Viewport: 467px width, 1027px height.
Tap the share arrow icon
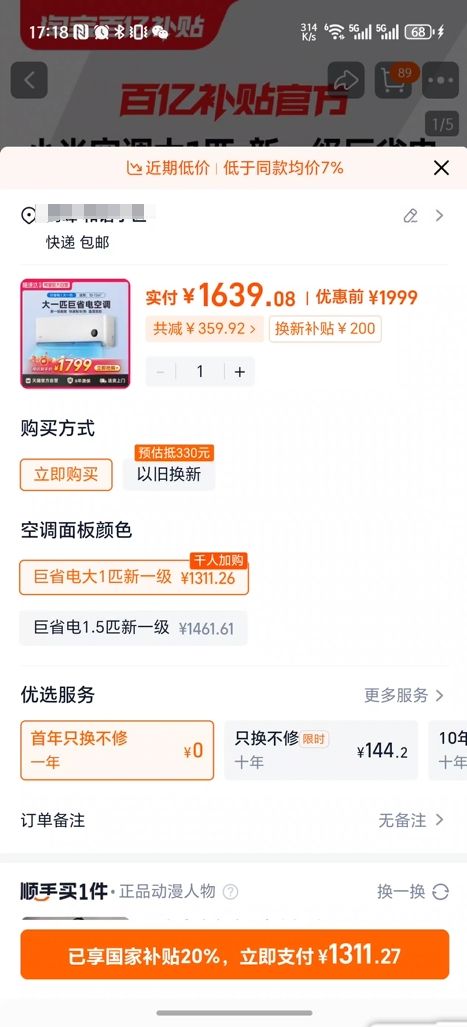[x=346, y=80]
